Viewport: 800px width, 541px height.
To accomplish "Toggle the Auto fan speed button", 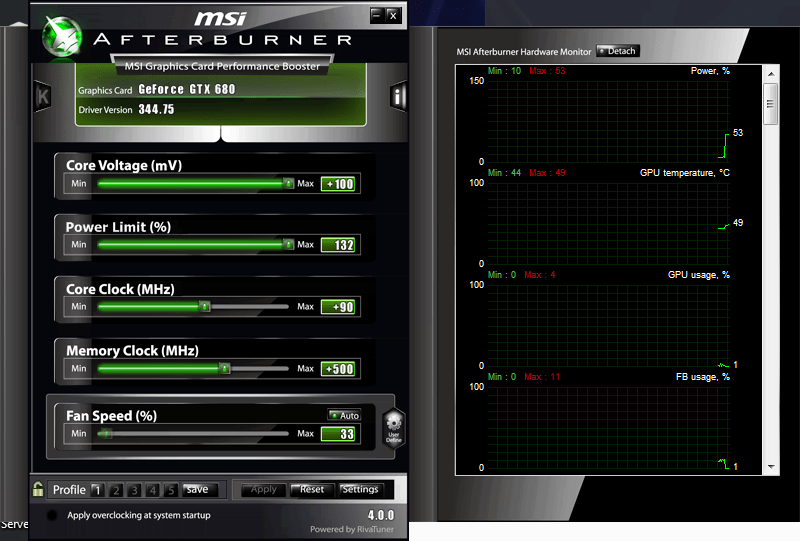I will [x=344, y=415].
